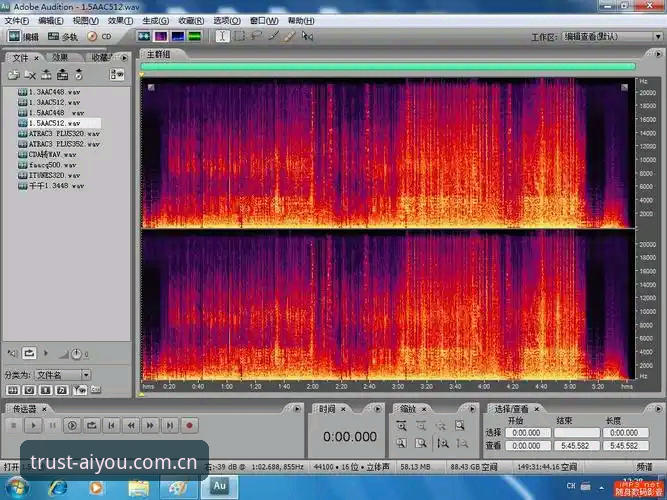Screen dimensions: 667x500
Task: Switch to the 效果 panel tab
Action: pos(60,57)
